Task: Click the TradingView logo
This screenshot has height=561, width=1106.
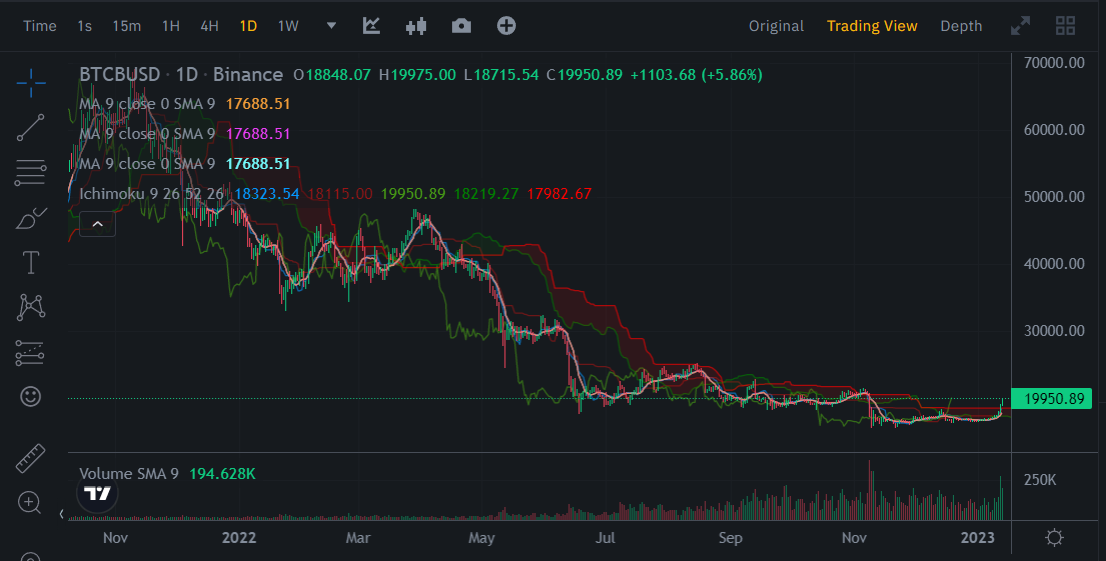Action: coord(97,493)
